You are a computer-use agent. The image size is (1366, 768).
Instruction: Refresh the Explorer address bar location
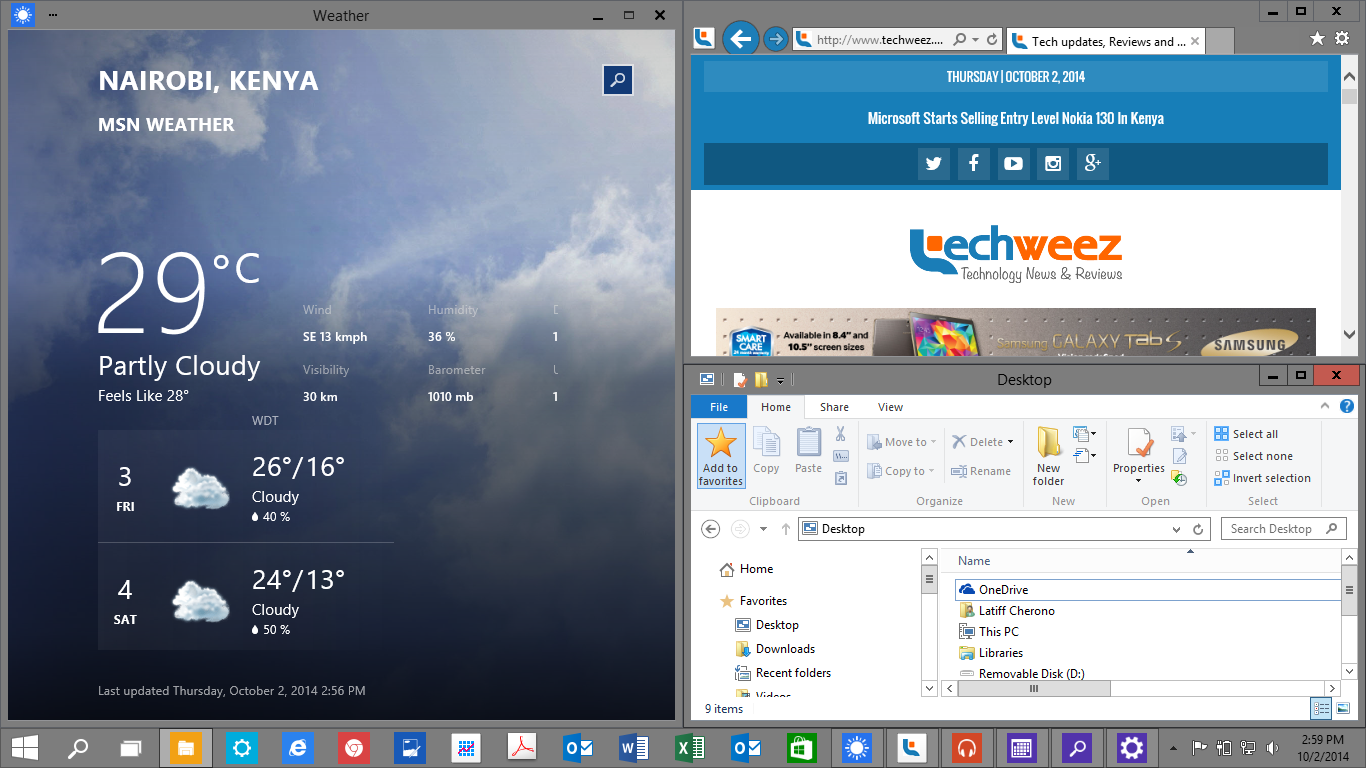[x=1198, y=529]
